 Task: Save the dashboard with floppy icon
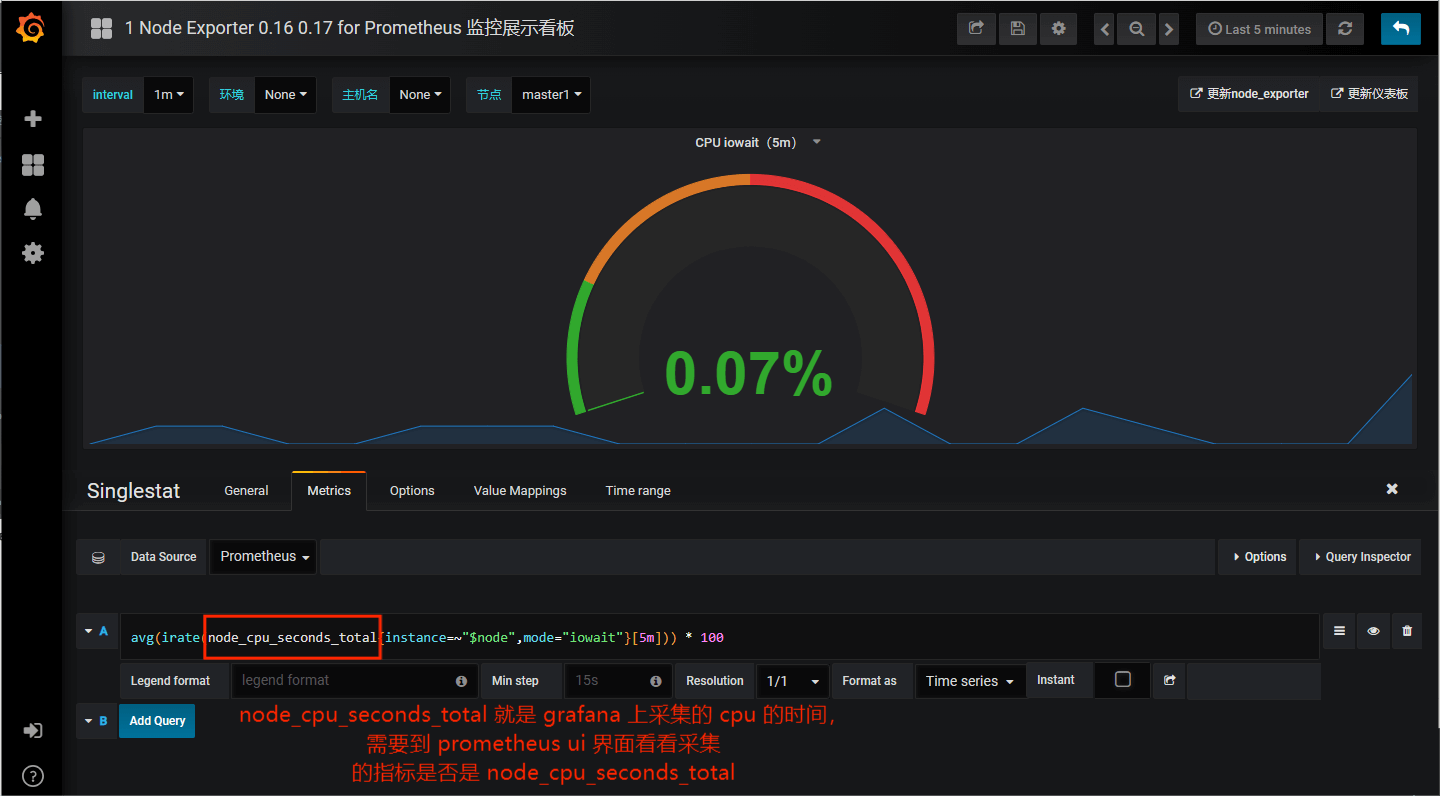pyautogui.click(x=1017, y=29)
